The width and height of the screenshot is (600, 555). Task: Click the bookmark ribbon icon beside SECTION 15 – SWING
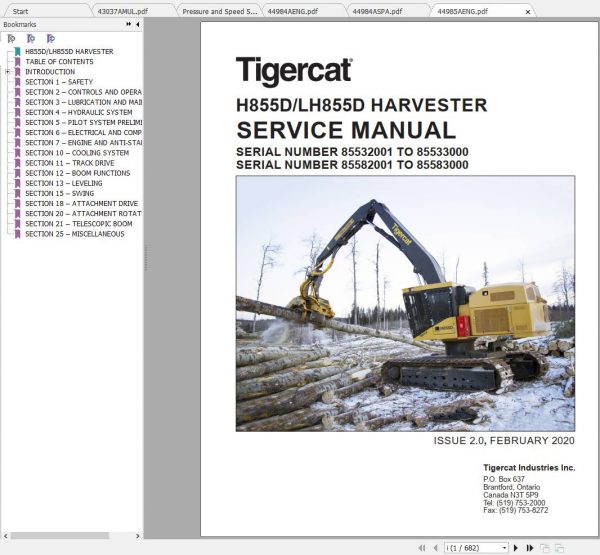[x=17, y=193]
